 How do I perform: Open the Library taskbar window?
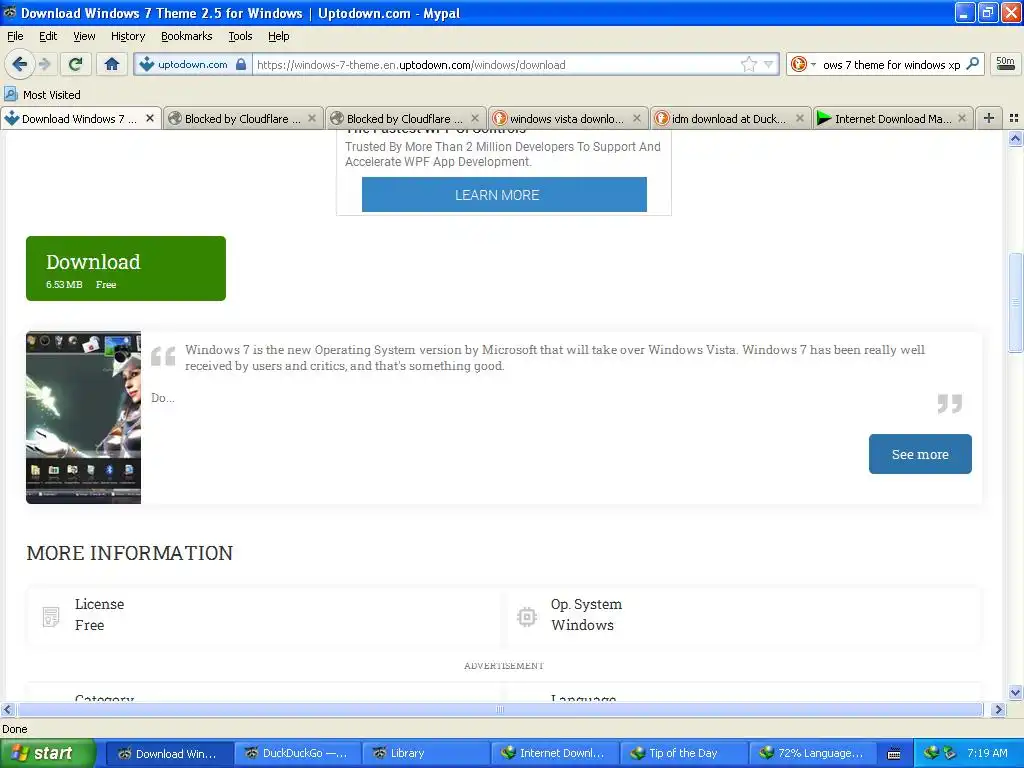(426, 753)
